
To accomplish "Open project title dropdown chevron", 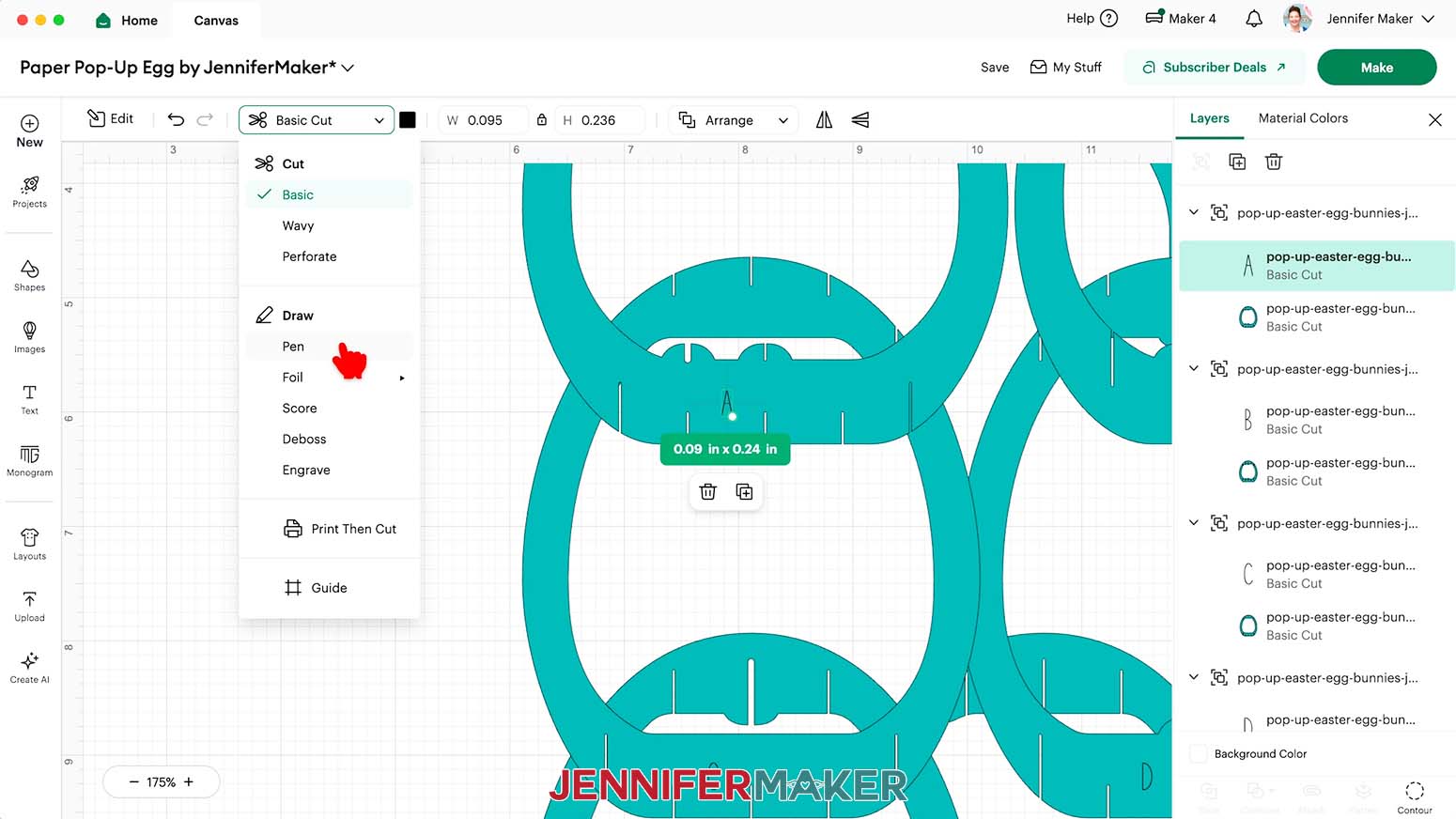I will [x=348, y=68].
